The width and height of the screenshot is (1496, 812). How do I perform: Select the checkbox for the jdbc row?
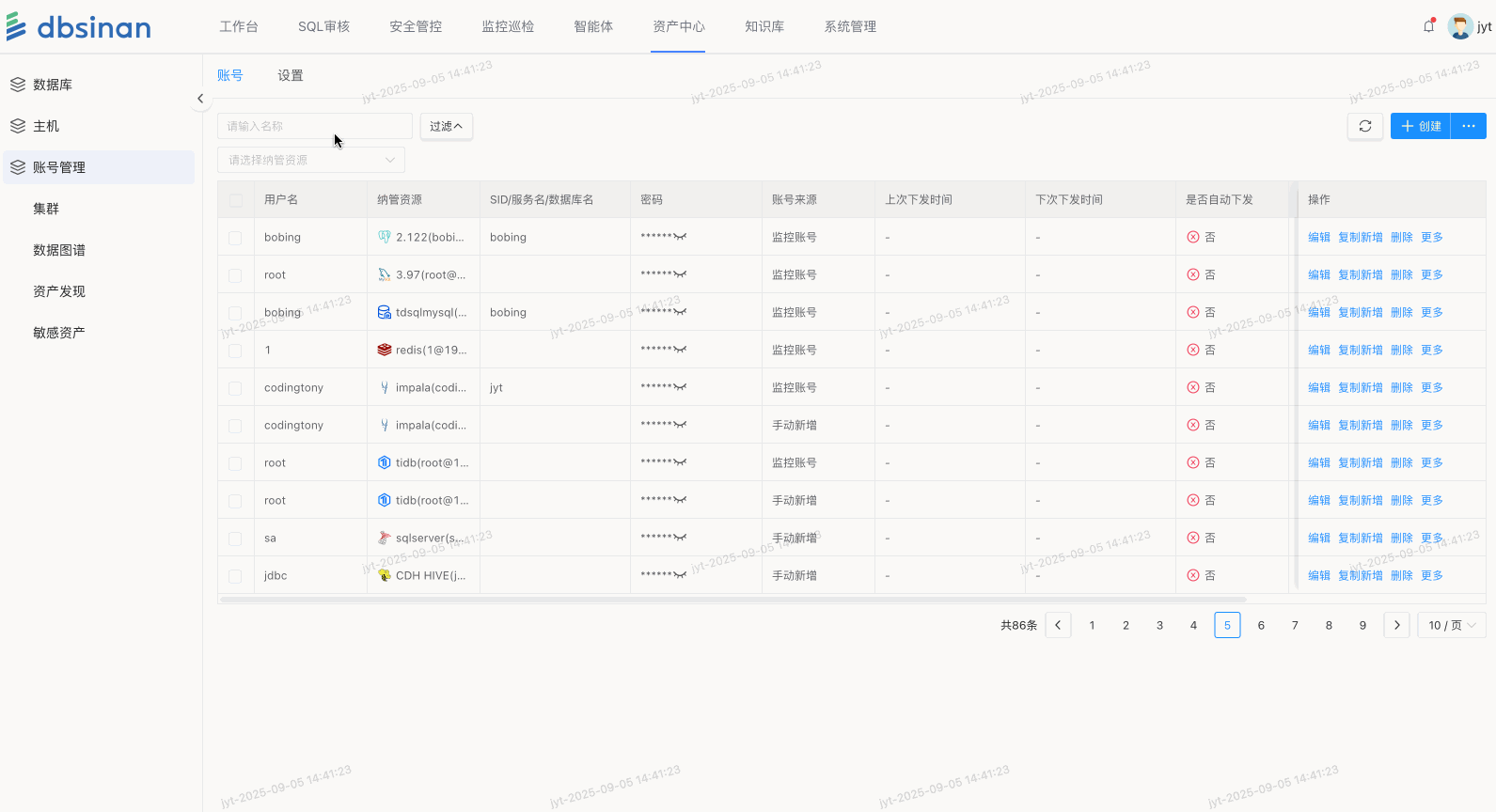235,576
